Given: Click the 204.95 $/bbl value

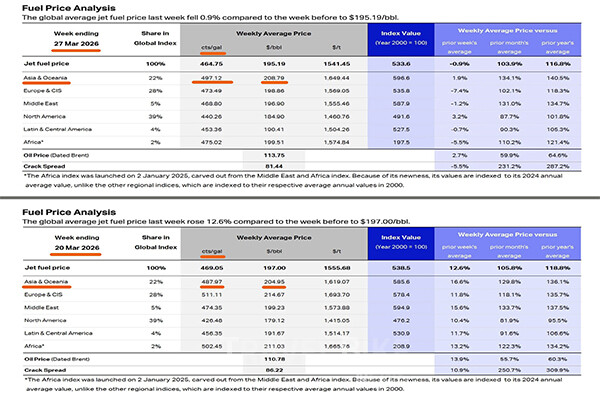Looking at the screenshot, I should click(274, 282).
